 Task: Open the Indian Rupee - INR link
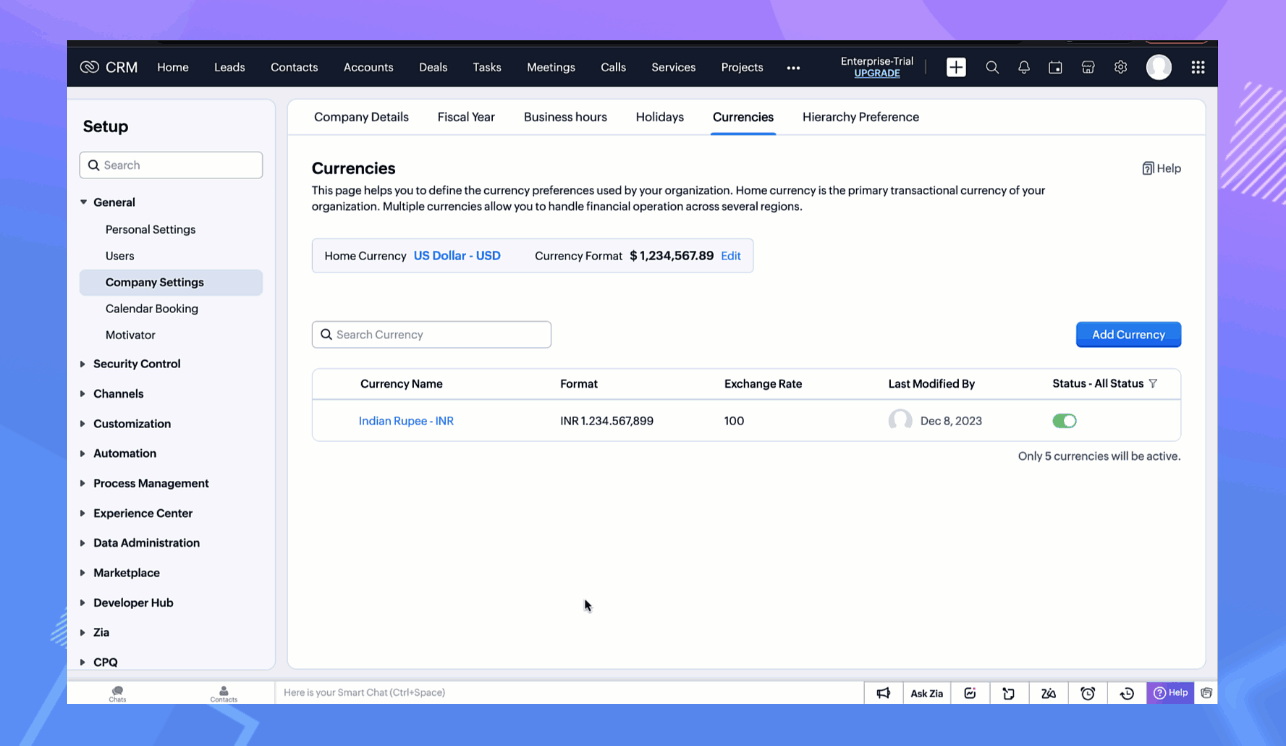pos(406,421)
